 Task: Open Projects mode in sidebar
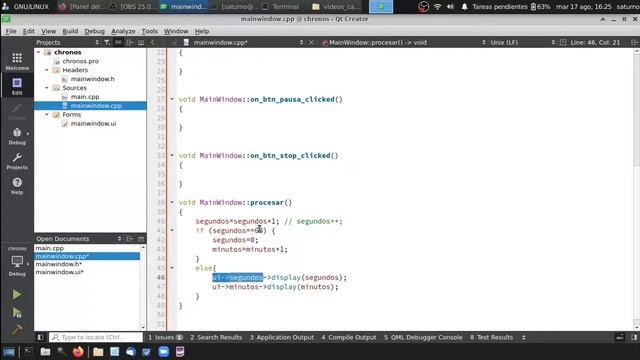pos(17,161)
